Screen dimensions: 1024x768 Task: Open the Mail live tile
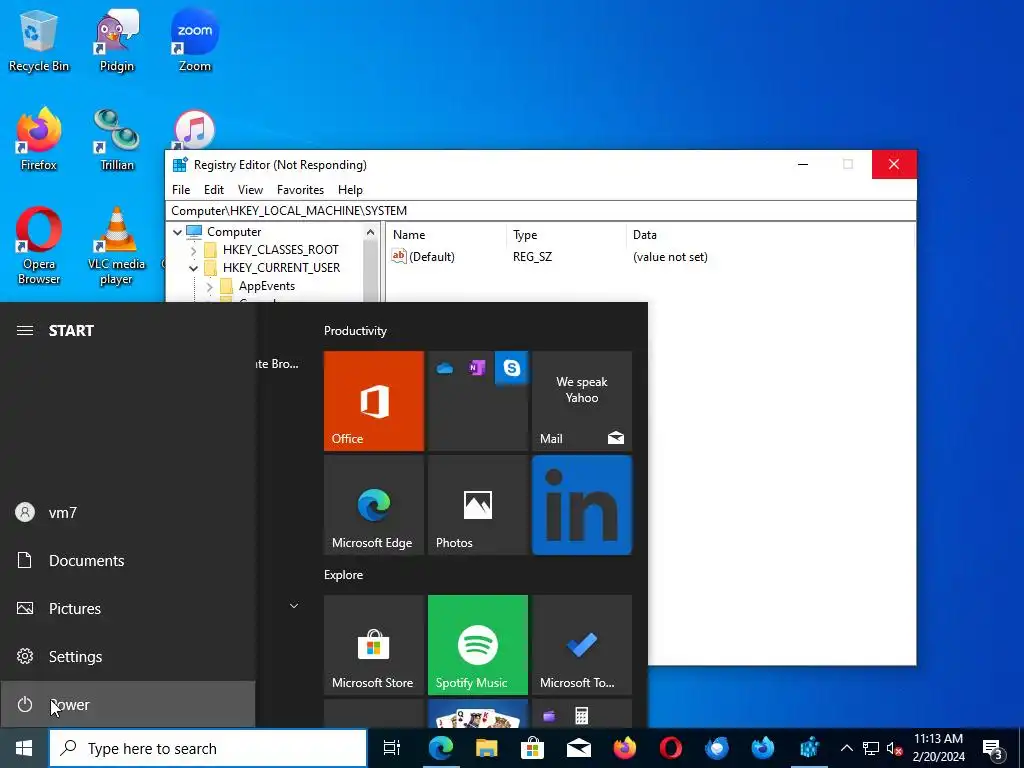pos(582,401)
